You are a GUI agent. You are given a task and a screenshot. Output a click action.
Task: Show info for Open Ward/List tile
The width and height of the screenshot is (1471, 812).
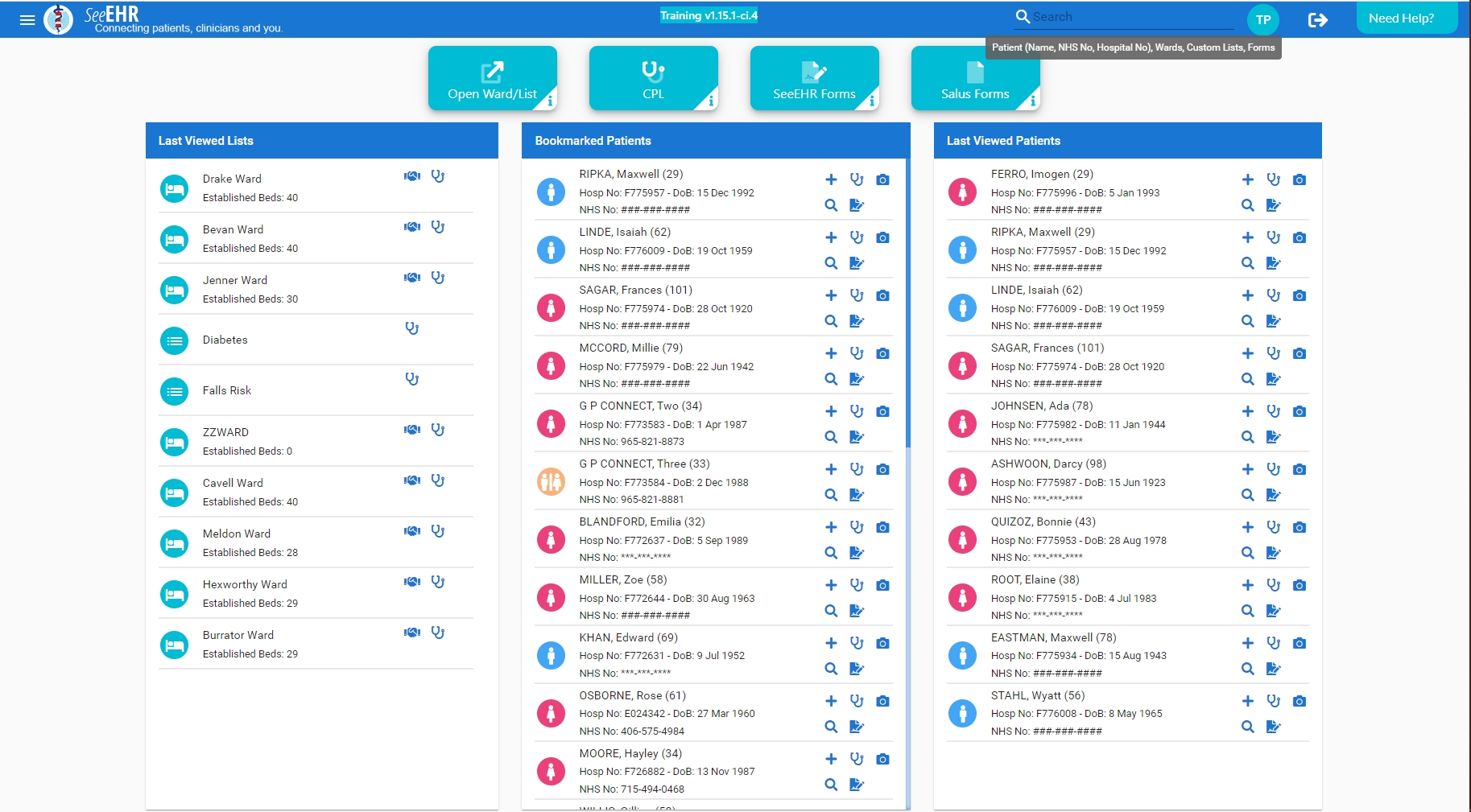(550, 101)
